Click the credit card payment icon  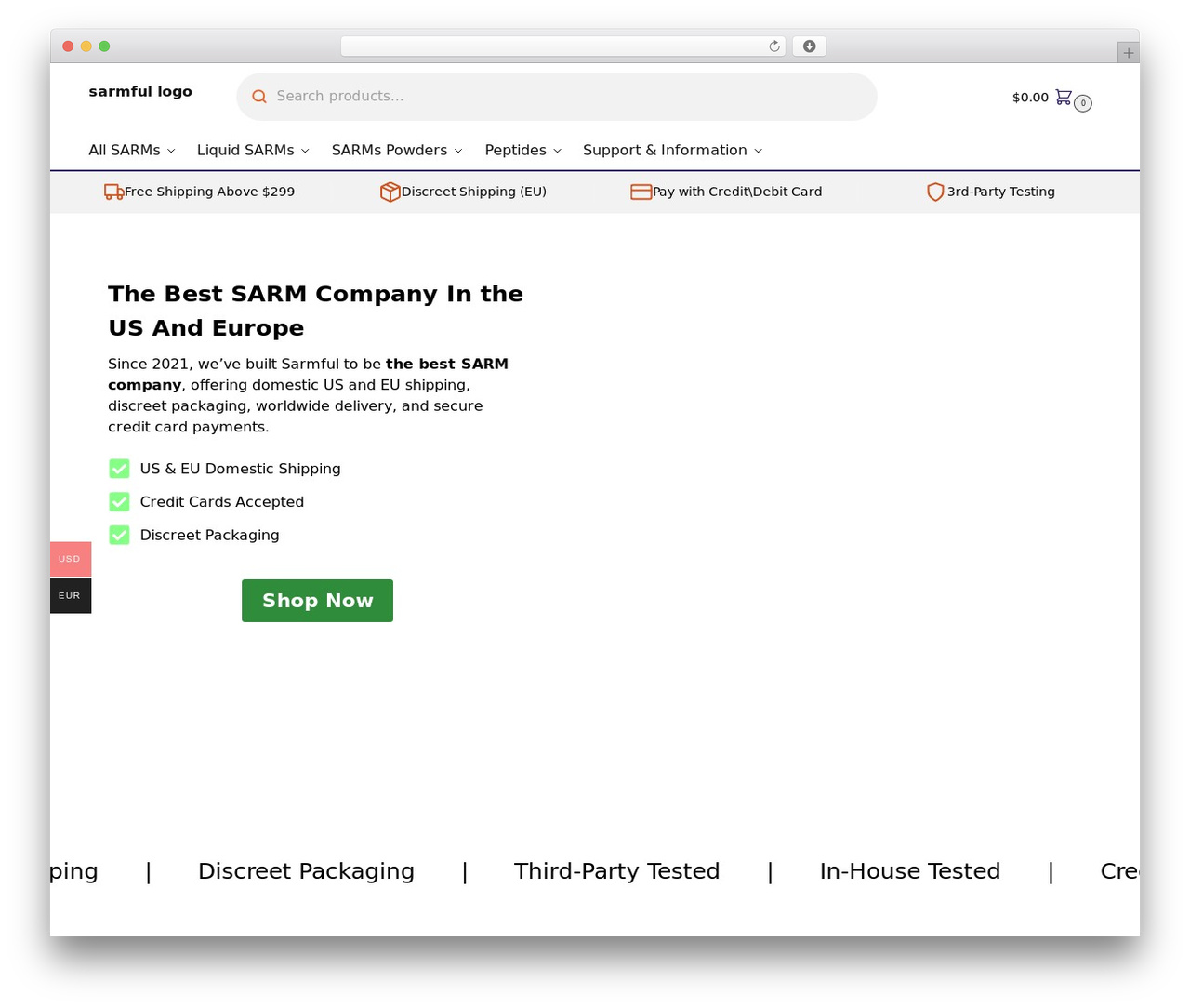[641, 192]
